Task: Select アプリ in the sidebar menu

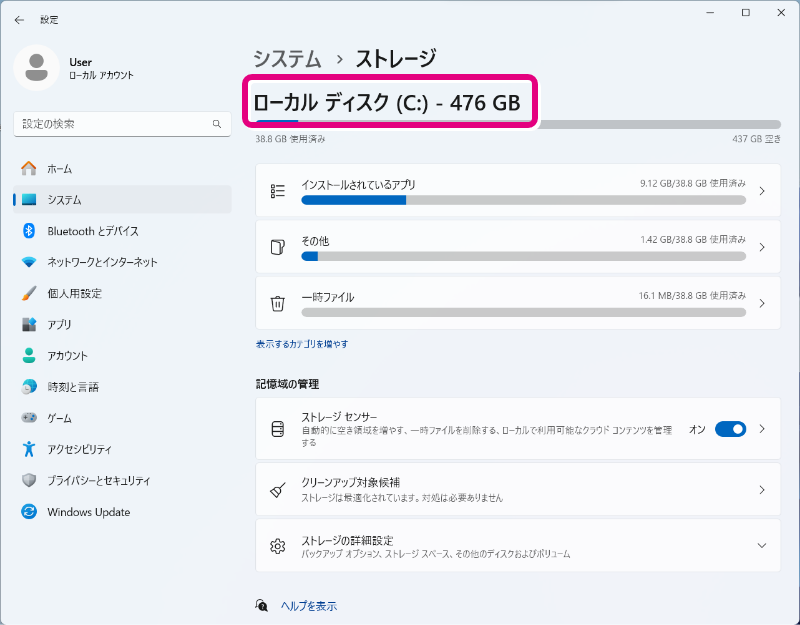Action: coord(59,325)
